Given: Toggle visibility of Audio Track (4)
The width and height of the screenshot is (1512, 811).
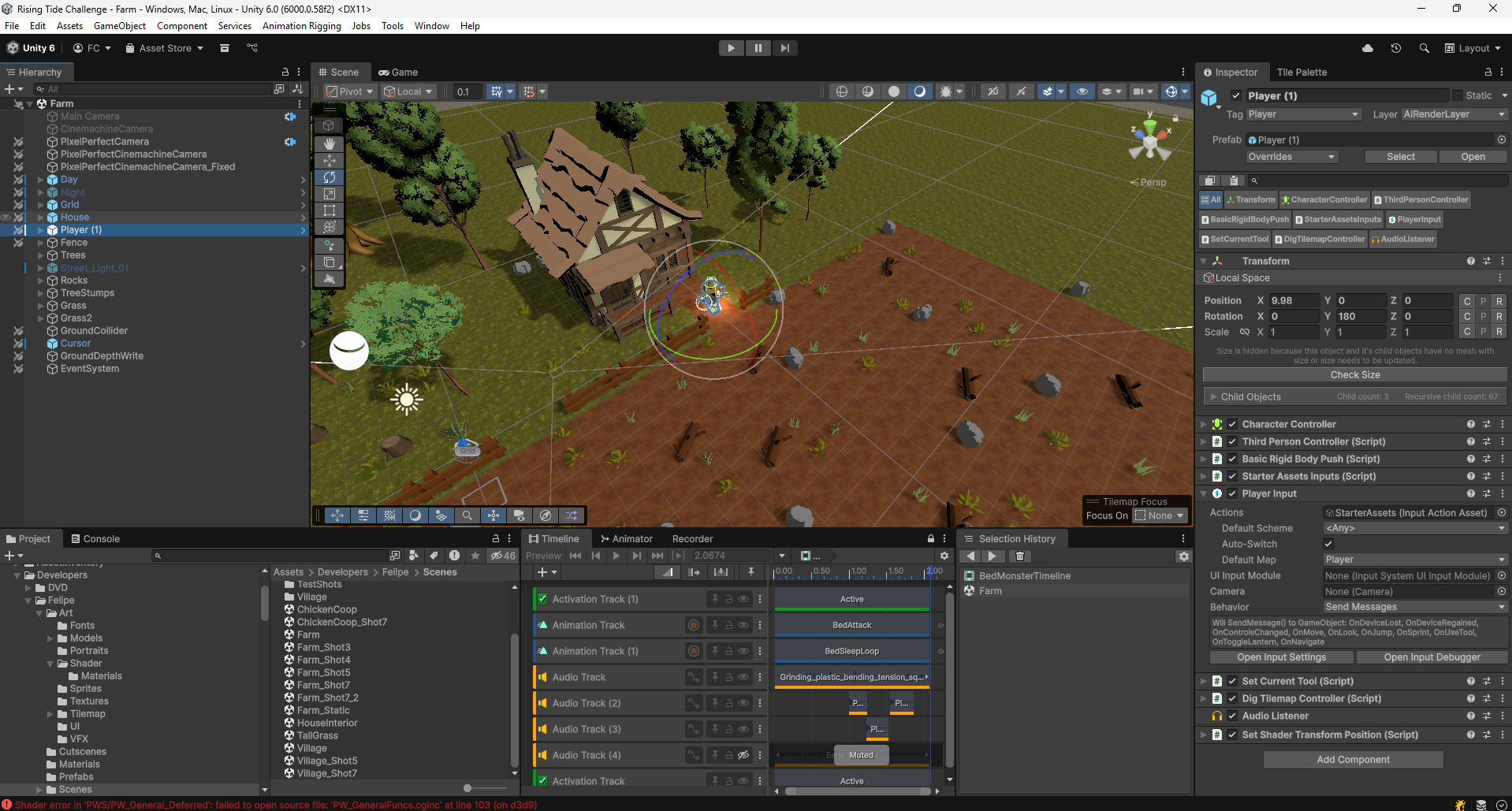Looking at the screenshot, I should 743,755.
